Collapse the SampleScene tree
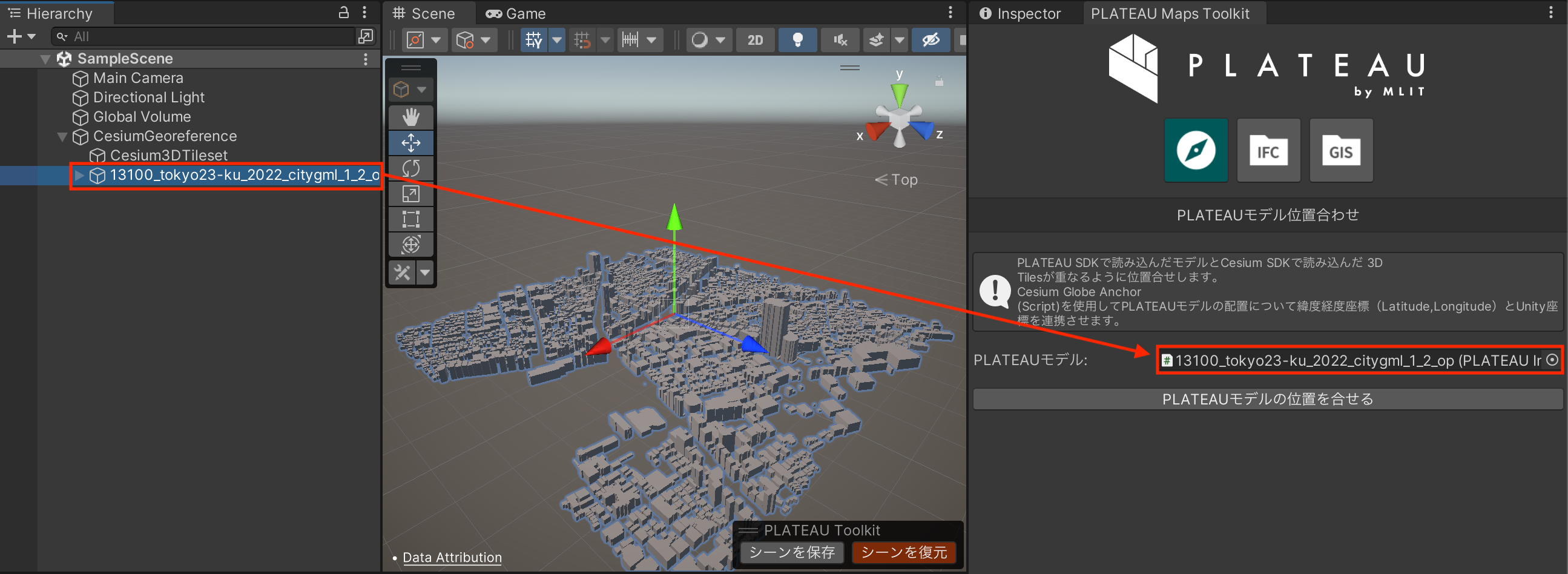Image resolution: width=1568 pixels, height=574 pixels. (45, 59)
